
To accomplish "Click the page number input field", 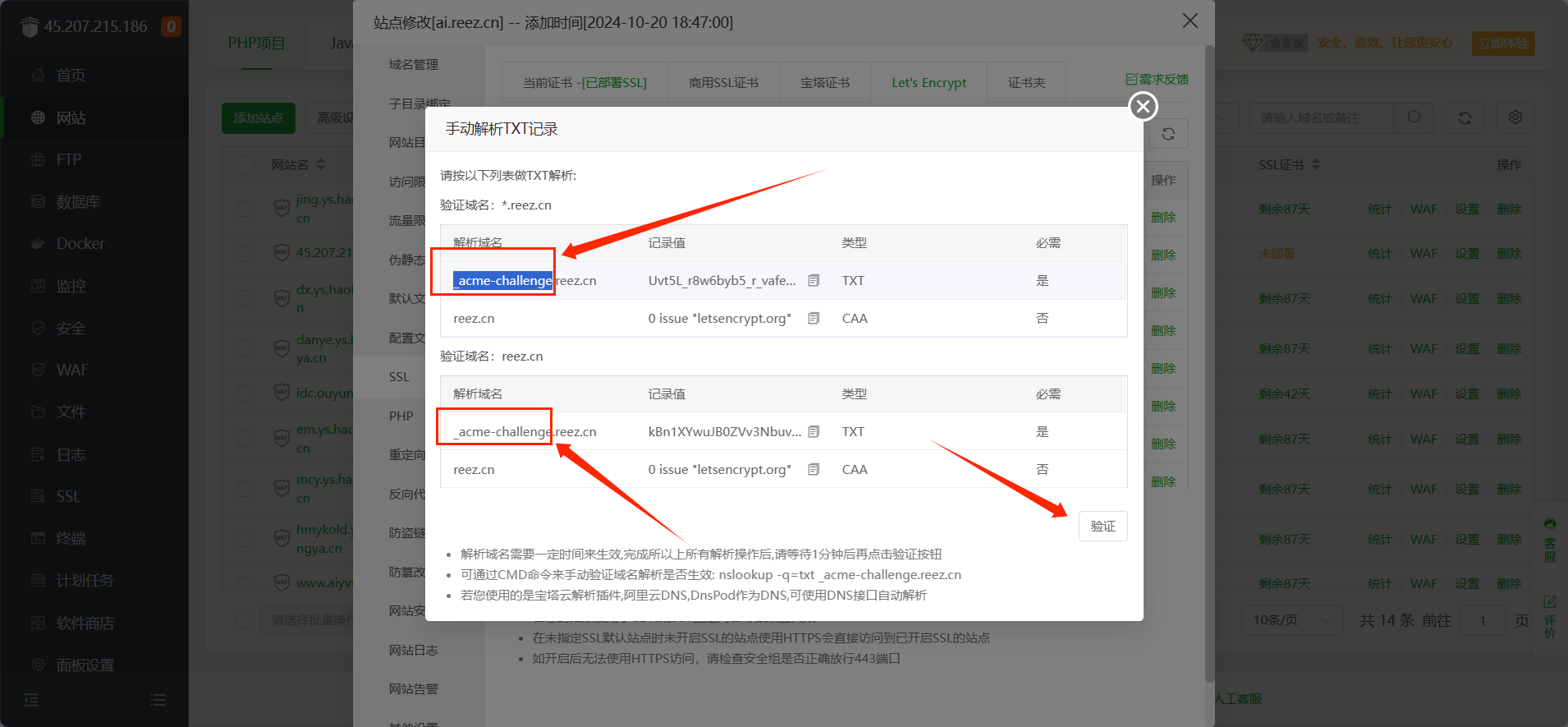I will [x=1483, y=620].
